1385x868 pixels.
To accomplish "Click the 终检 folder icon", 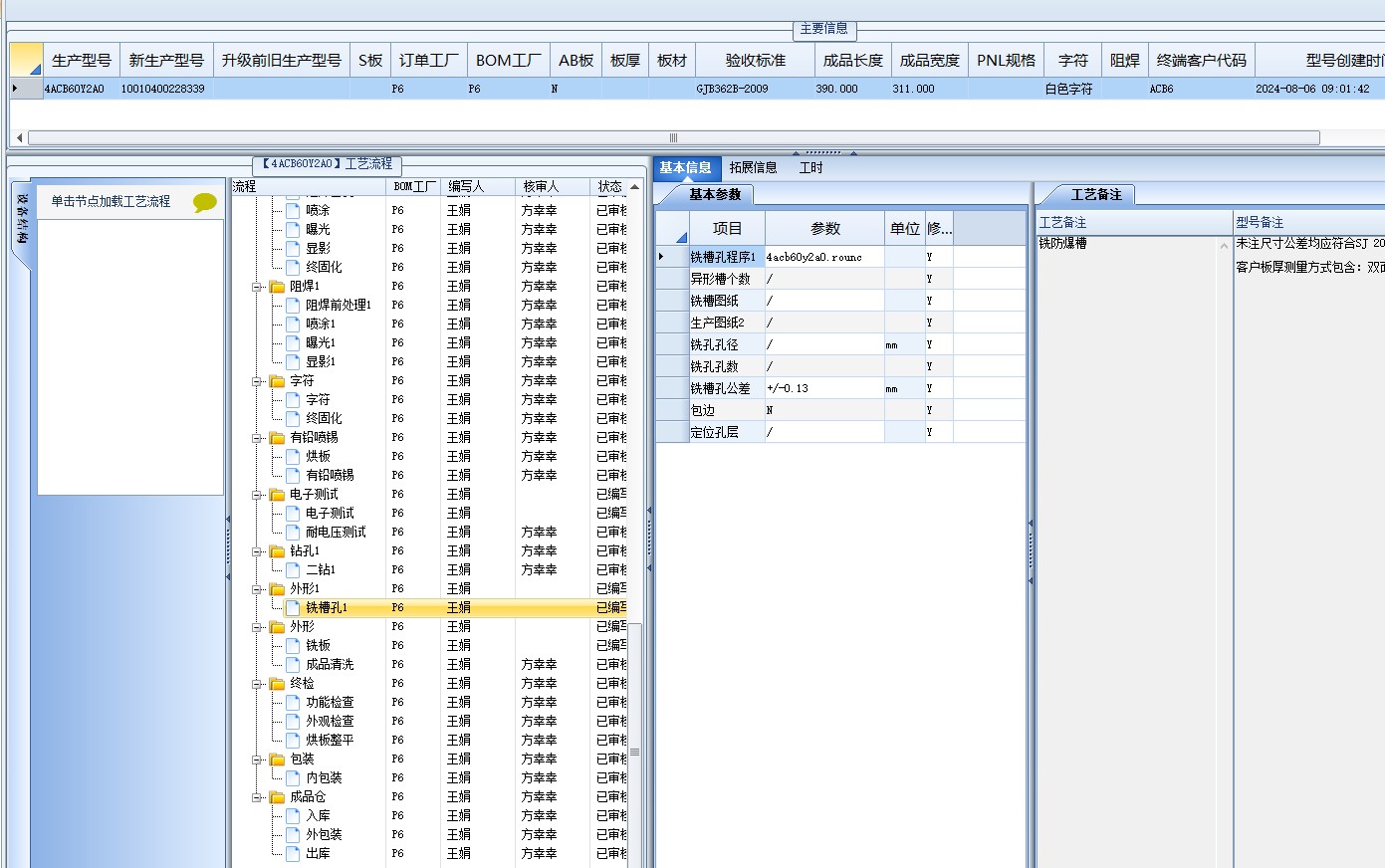I will [277, 684].
